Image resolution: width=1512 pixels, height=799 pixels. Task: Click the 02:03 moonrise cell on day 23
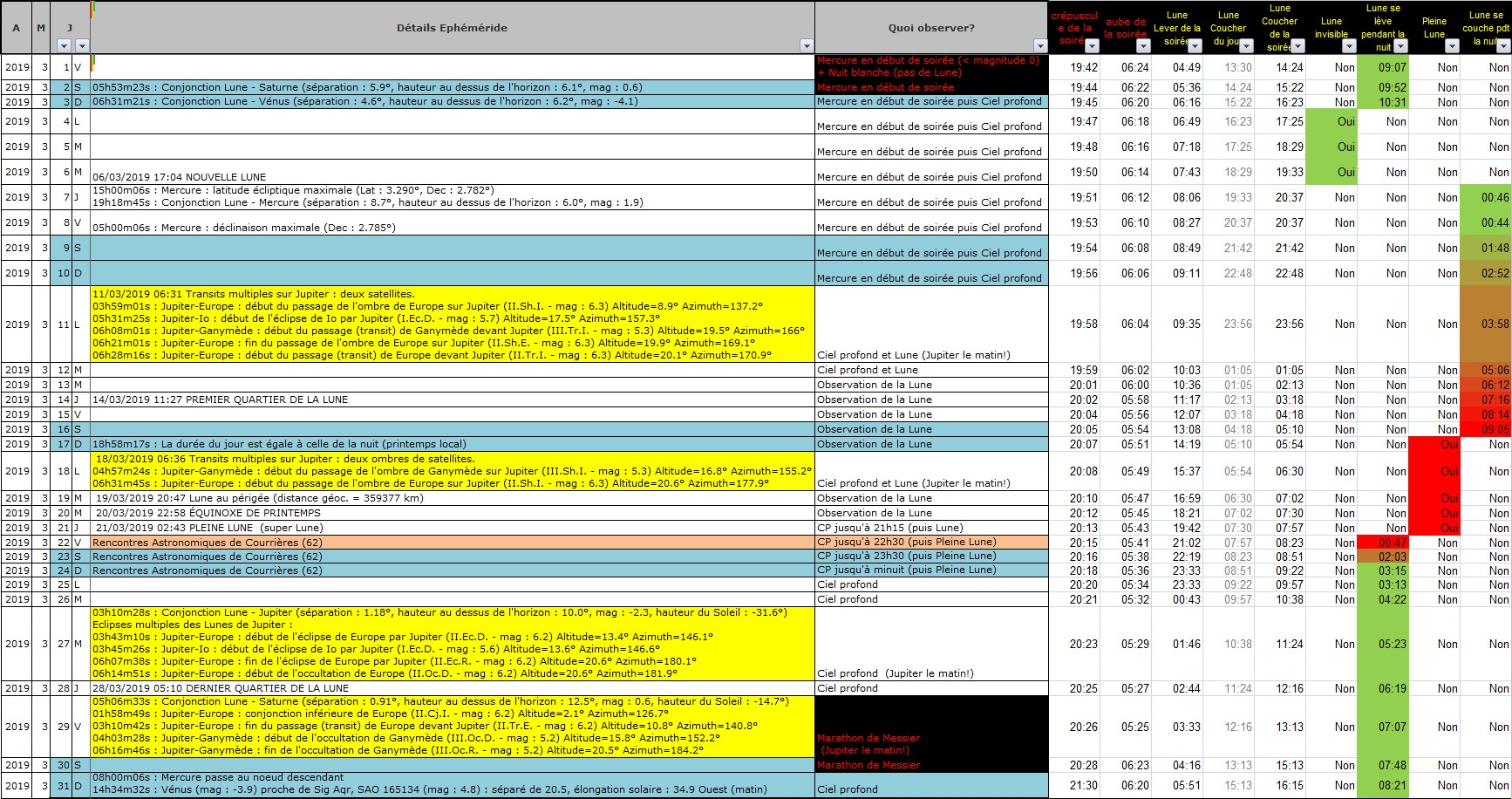[1384, 557]
